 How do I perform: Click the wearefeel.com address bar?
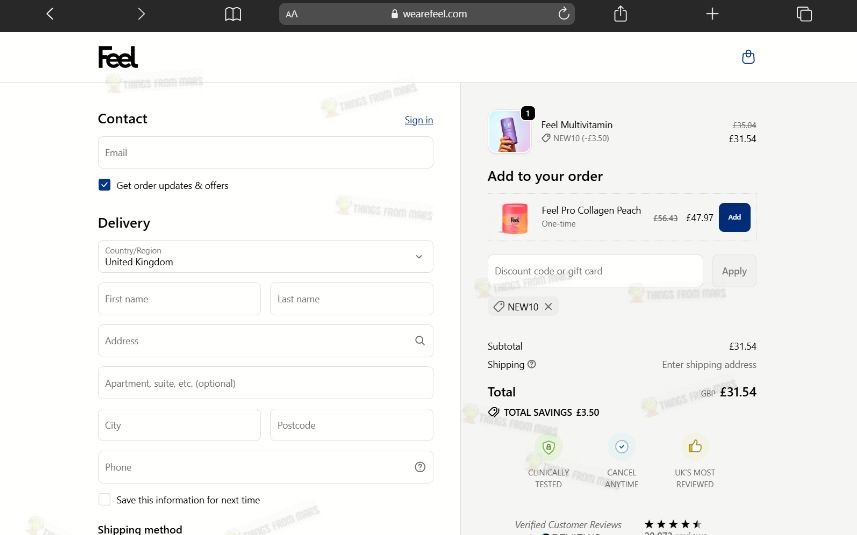tap(427, 14)
